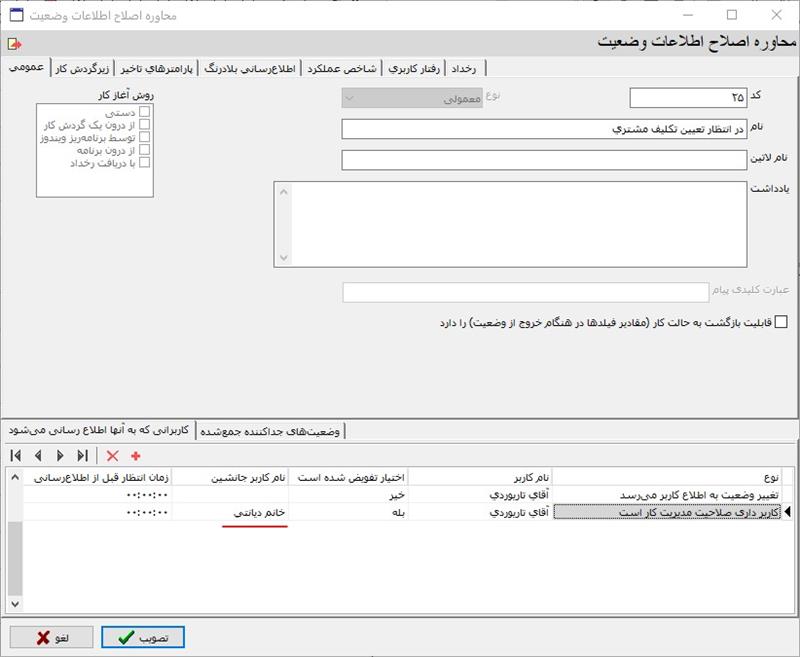Screen dimensions: 800x657
Task: Select the وضعیت‌های جداکننده جمع‌شده tab
Action: tap(270, 431)
